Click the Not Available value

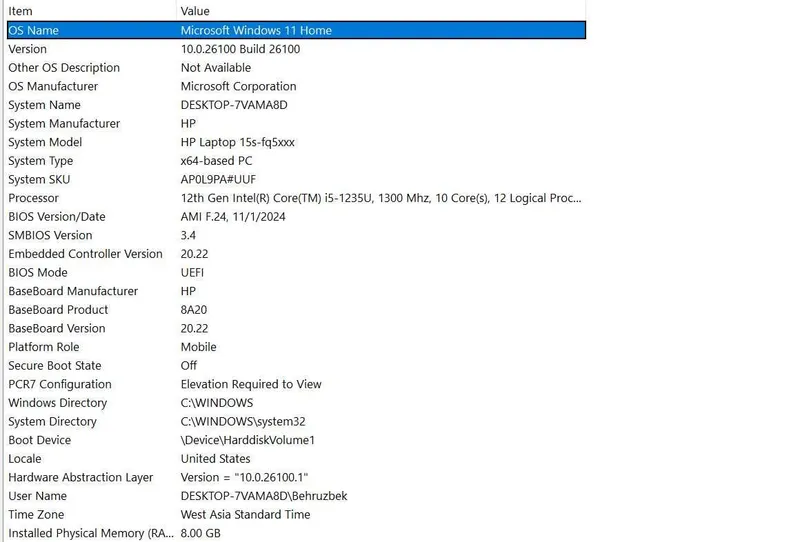coord(216,67)
